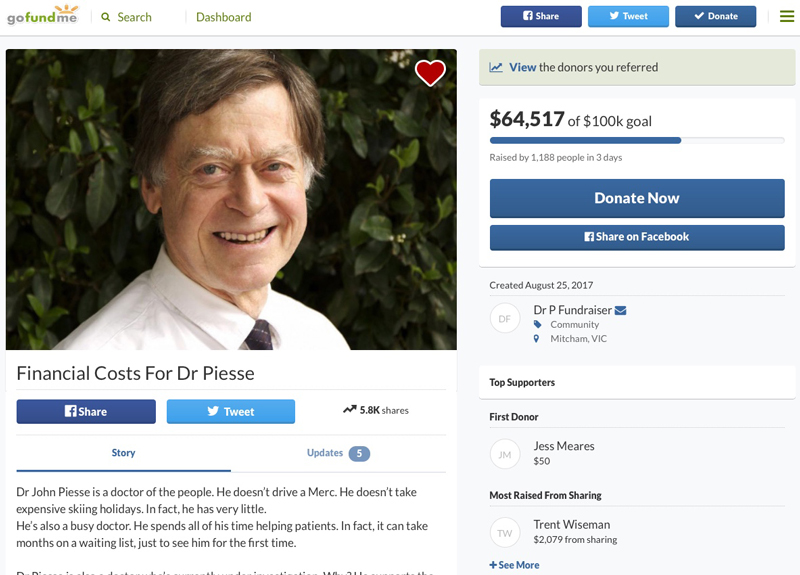Expand See More top supporters

(x=515, y=565)
